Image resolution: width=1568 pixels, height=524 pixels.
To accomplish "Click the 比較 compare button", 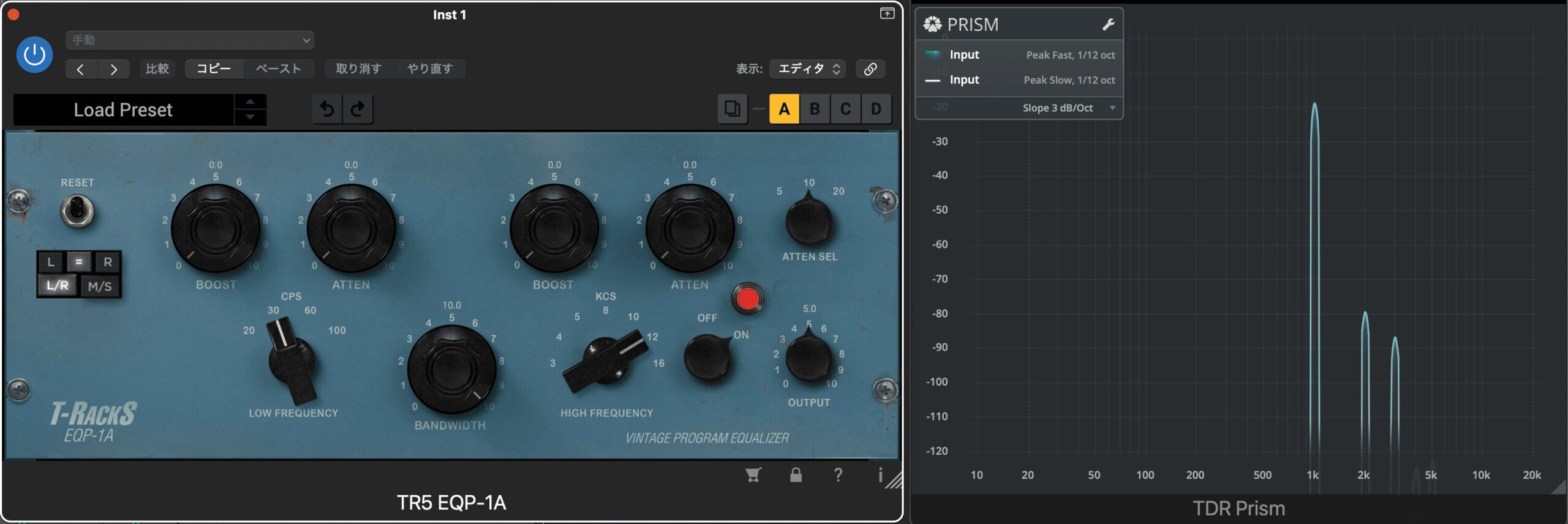I will pos(157,69).
